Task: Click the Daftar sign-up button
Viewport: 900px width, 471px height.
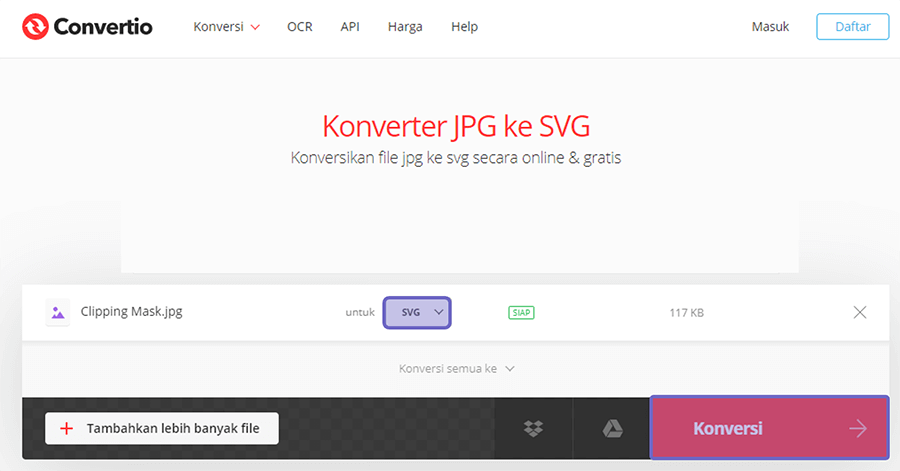Action: coord(852,26)
